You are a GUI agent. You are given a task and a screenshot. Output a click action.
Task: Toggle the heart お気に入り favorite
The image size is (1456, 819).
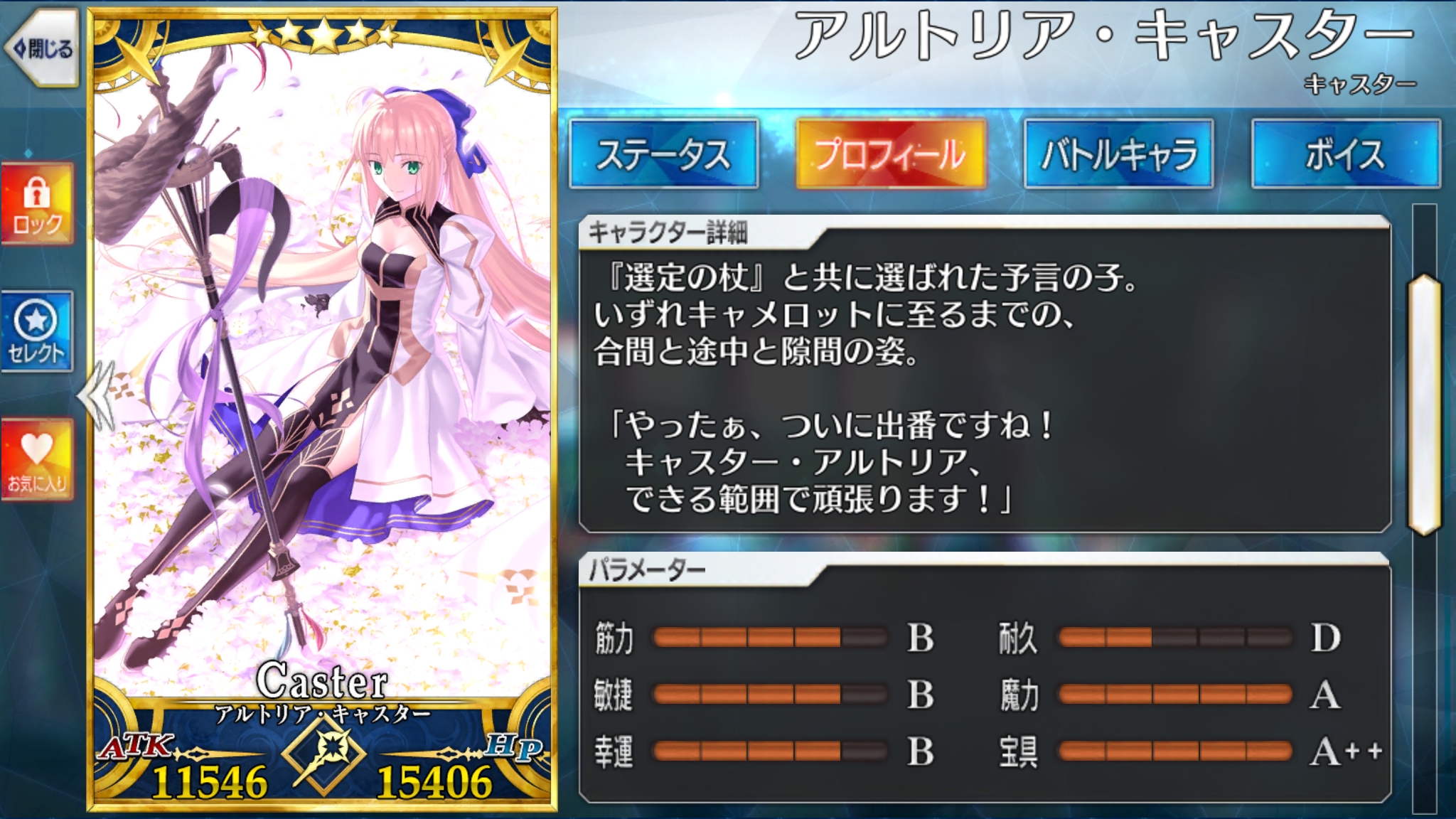pyautogui.click(x=37, y=459)
